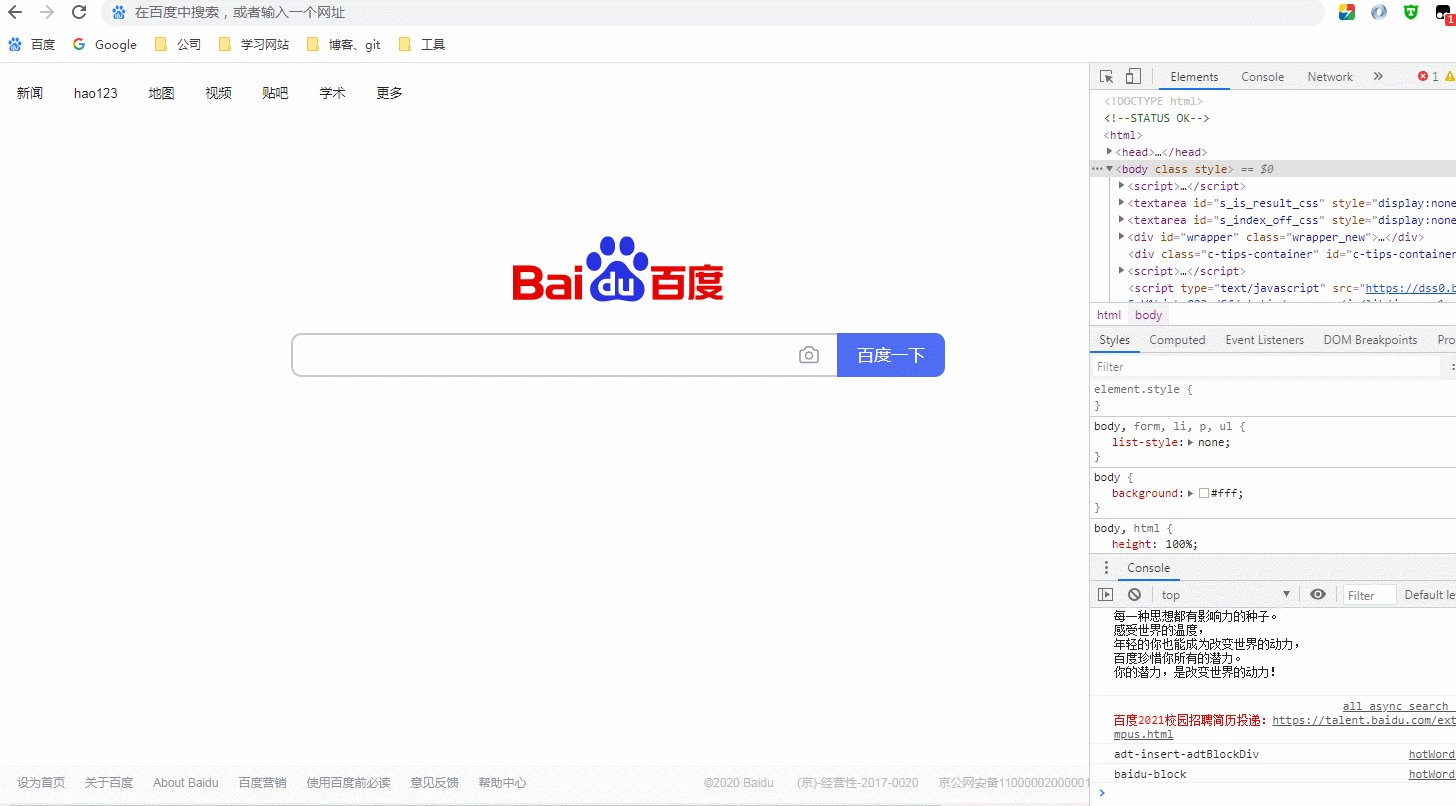Open the 地图 link
This screenshot has height=806, width=1456.
(161, 93)
